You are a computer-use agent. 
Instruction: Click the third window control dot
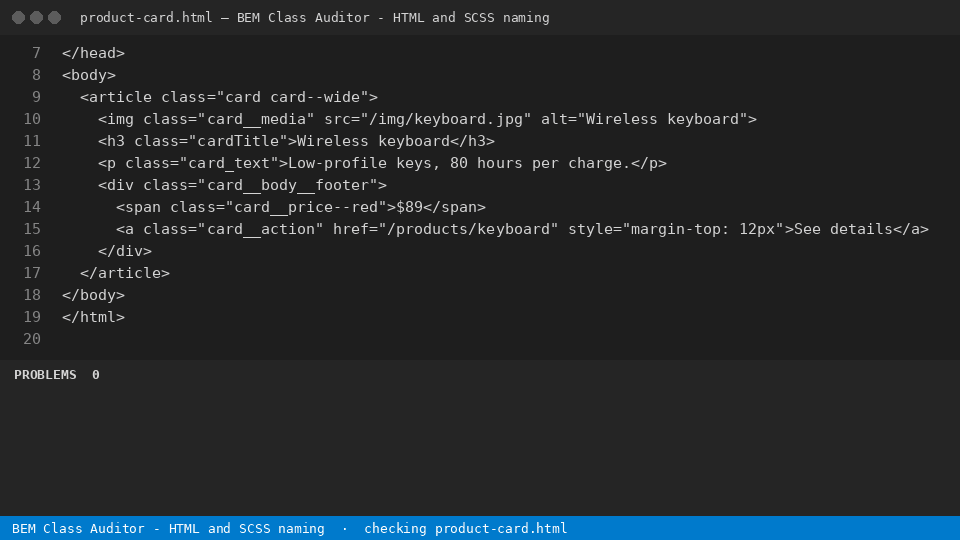point(54,18)
